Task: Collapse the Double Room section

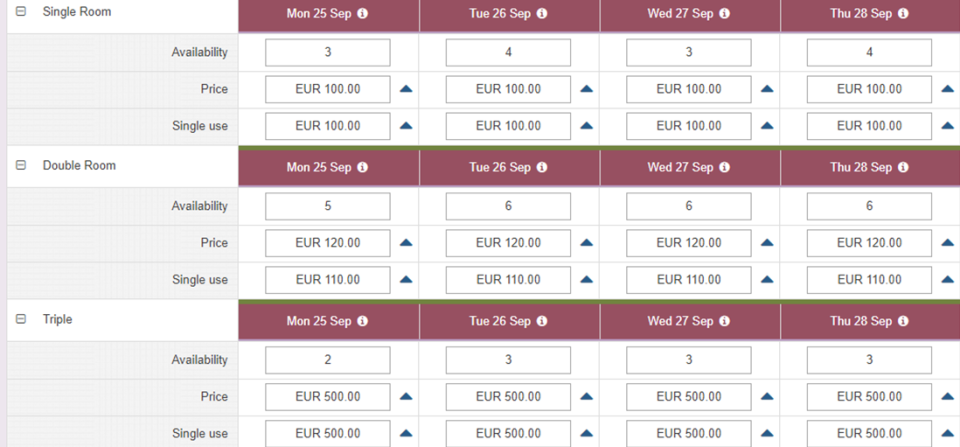Action: [21, 166]
